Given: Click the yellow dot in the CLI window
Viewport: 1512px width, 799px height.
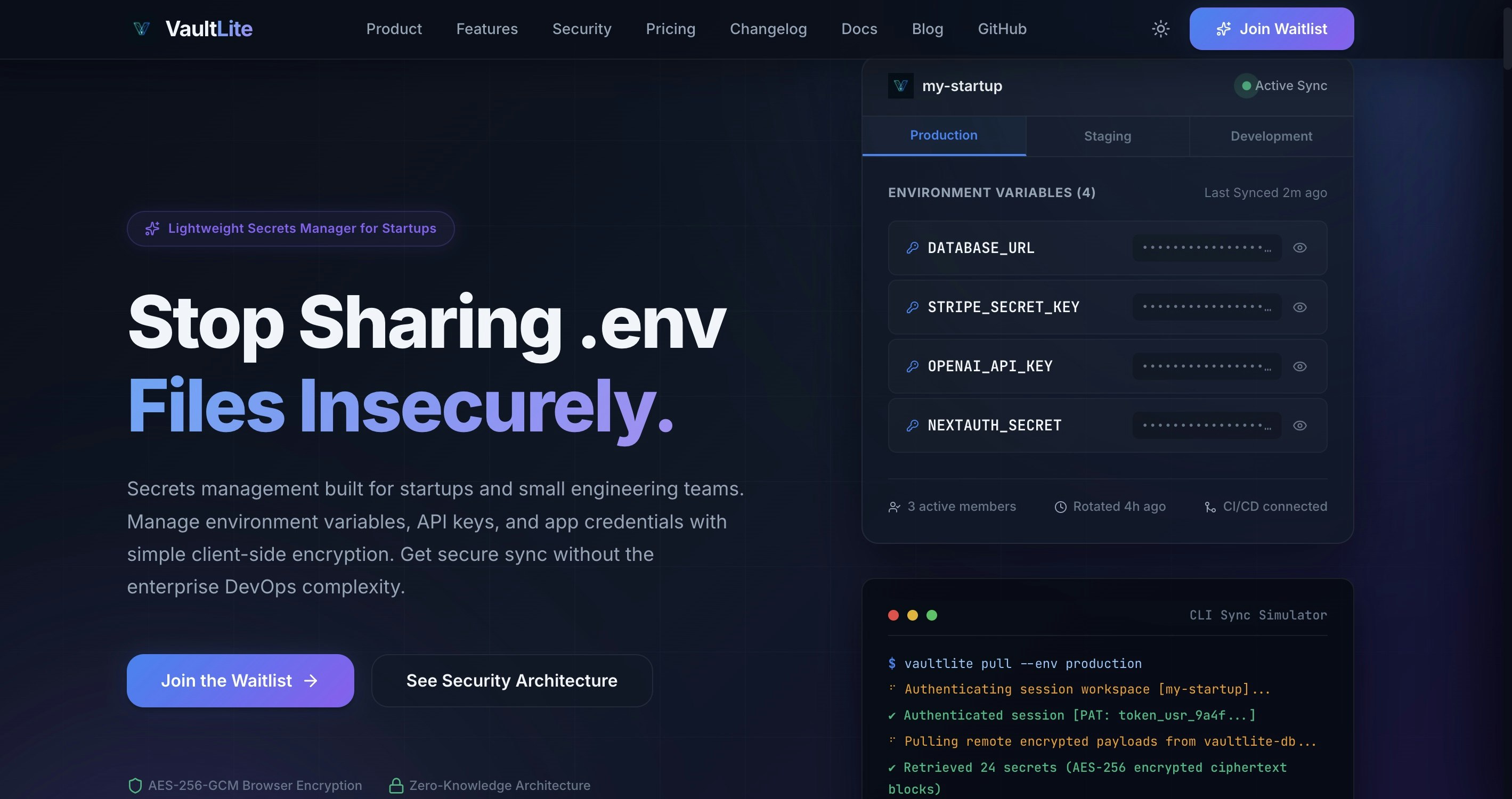Looking at the screenshot, I should click(x=912, y=615).
